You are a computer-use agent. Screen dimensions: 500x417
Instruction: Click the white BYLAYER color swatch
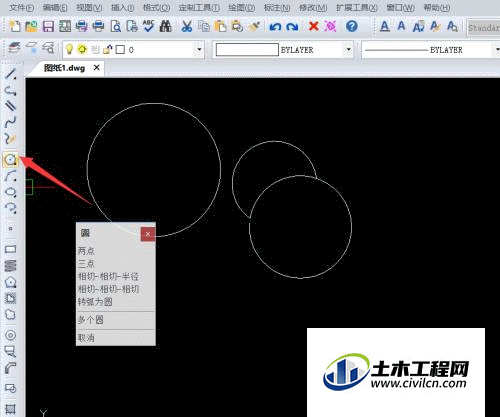pyautogui.click(x=247, y=50)
